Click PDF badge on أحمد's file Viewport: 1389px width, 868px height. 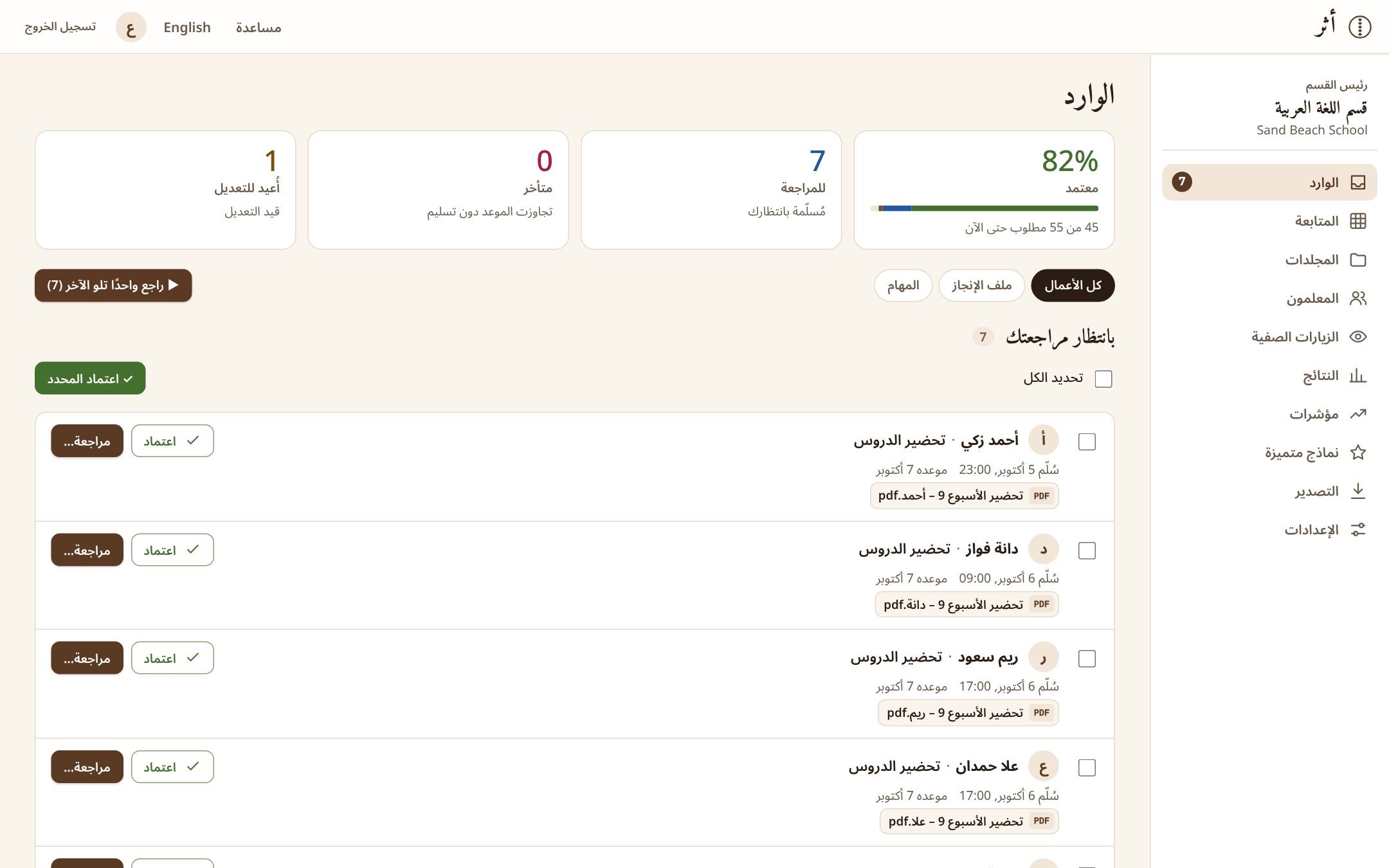coord(1041,496)
